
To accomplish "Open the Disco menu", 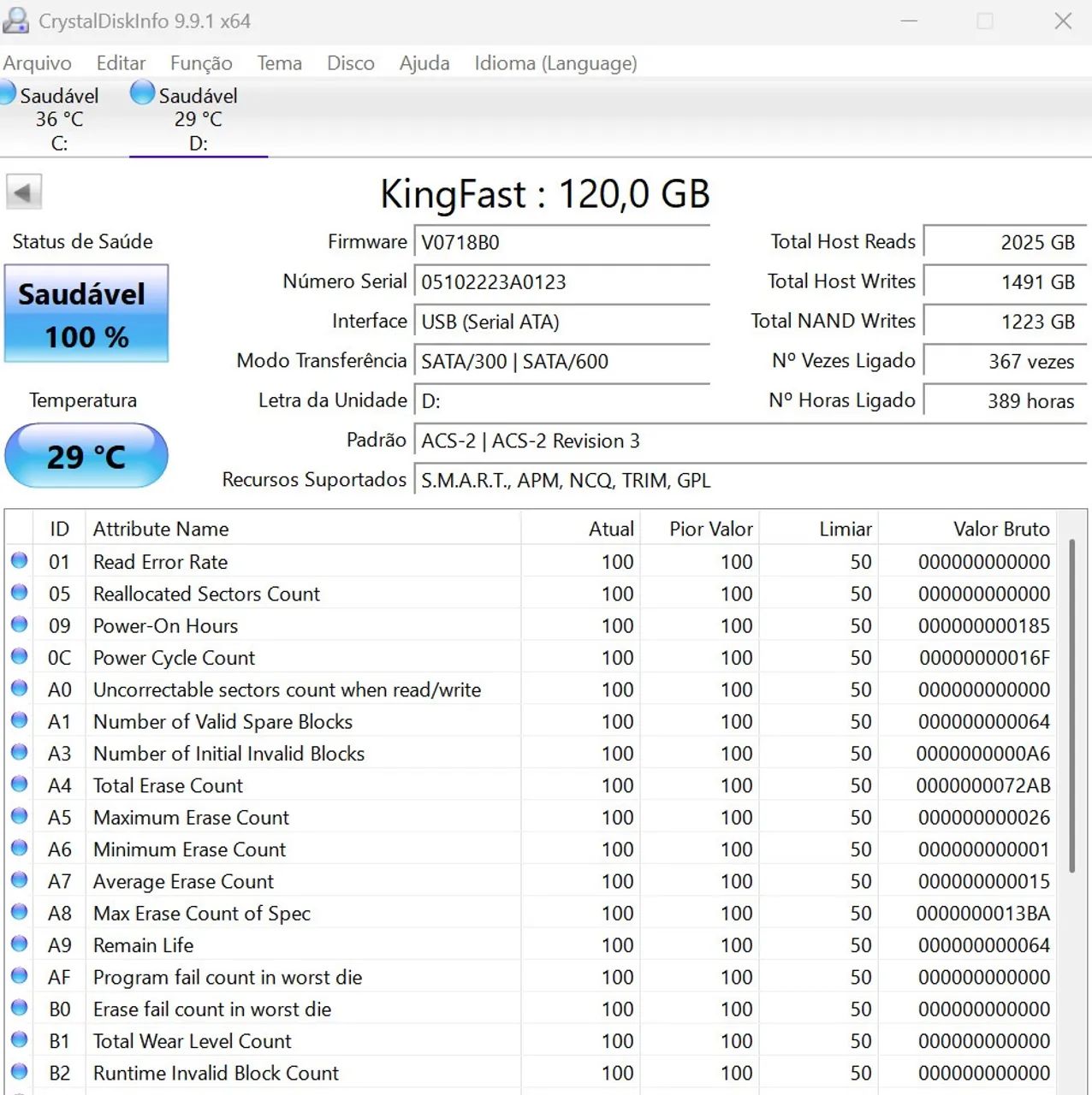I will (351, 63).
